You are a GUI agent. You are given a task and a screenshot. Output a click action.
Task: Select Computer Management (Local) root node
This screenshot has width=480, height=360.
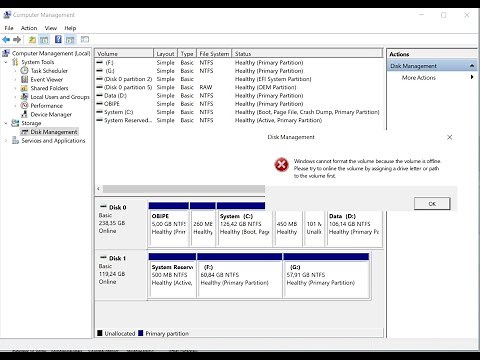coord(46,53)
